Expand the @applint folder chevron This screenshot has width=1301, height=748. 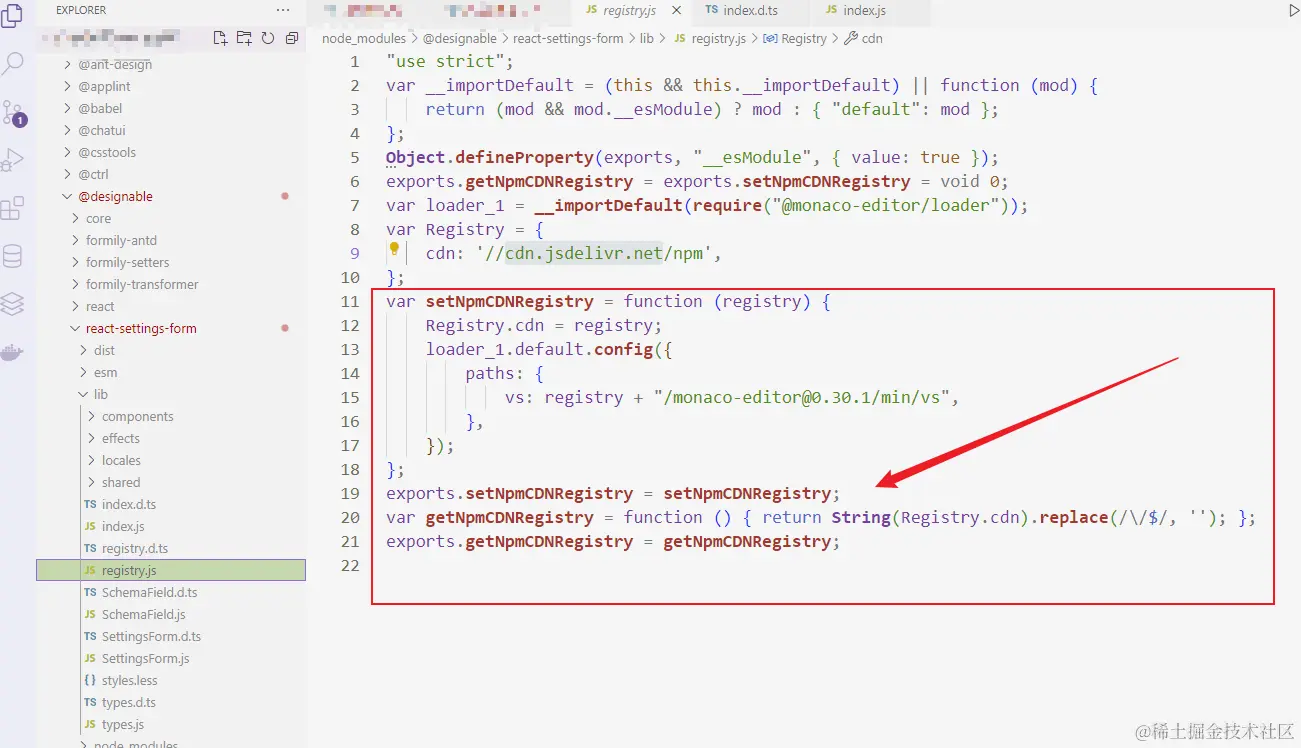point(68,86)
